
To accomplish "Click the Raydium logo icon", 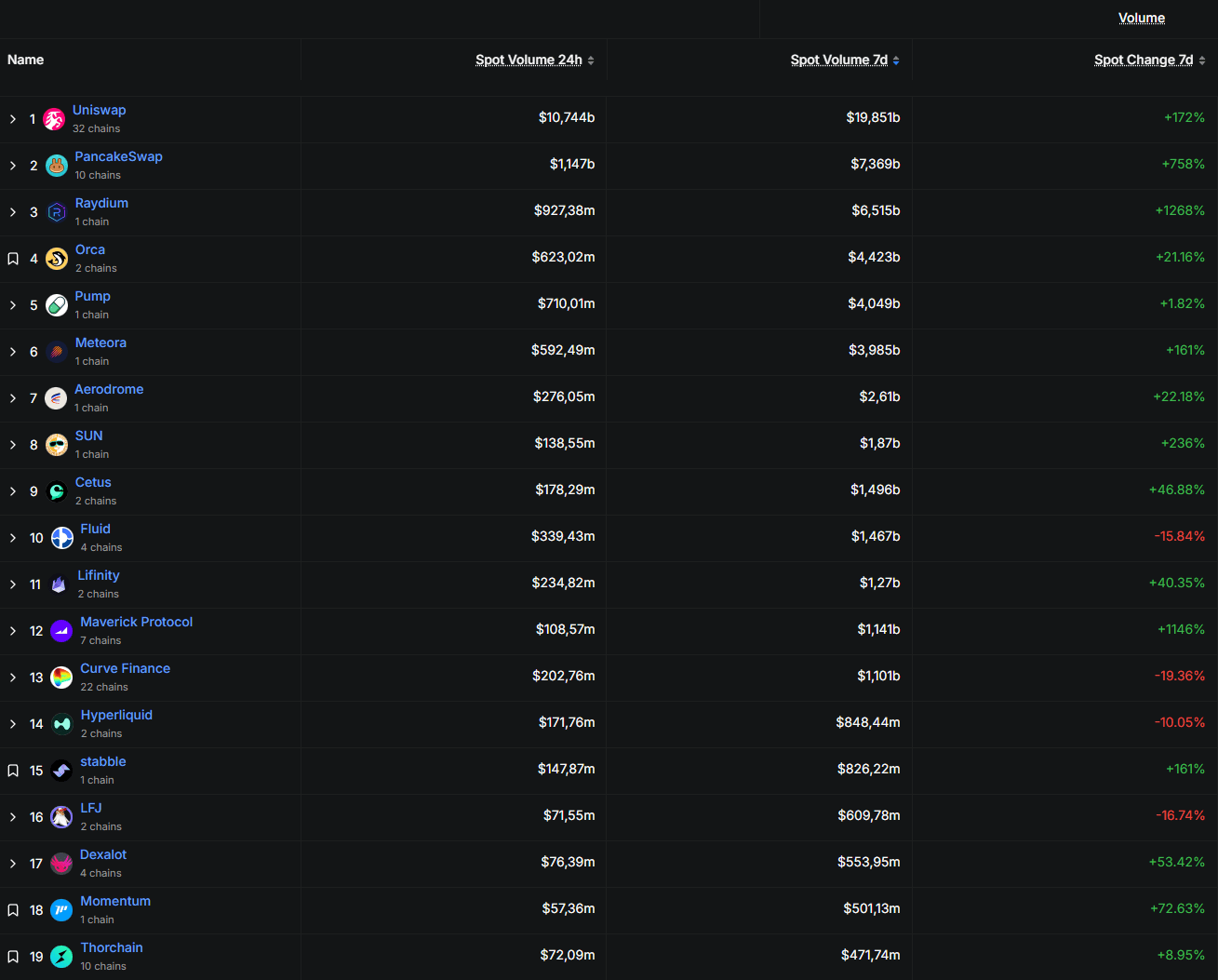I will point(57,212).
